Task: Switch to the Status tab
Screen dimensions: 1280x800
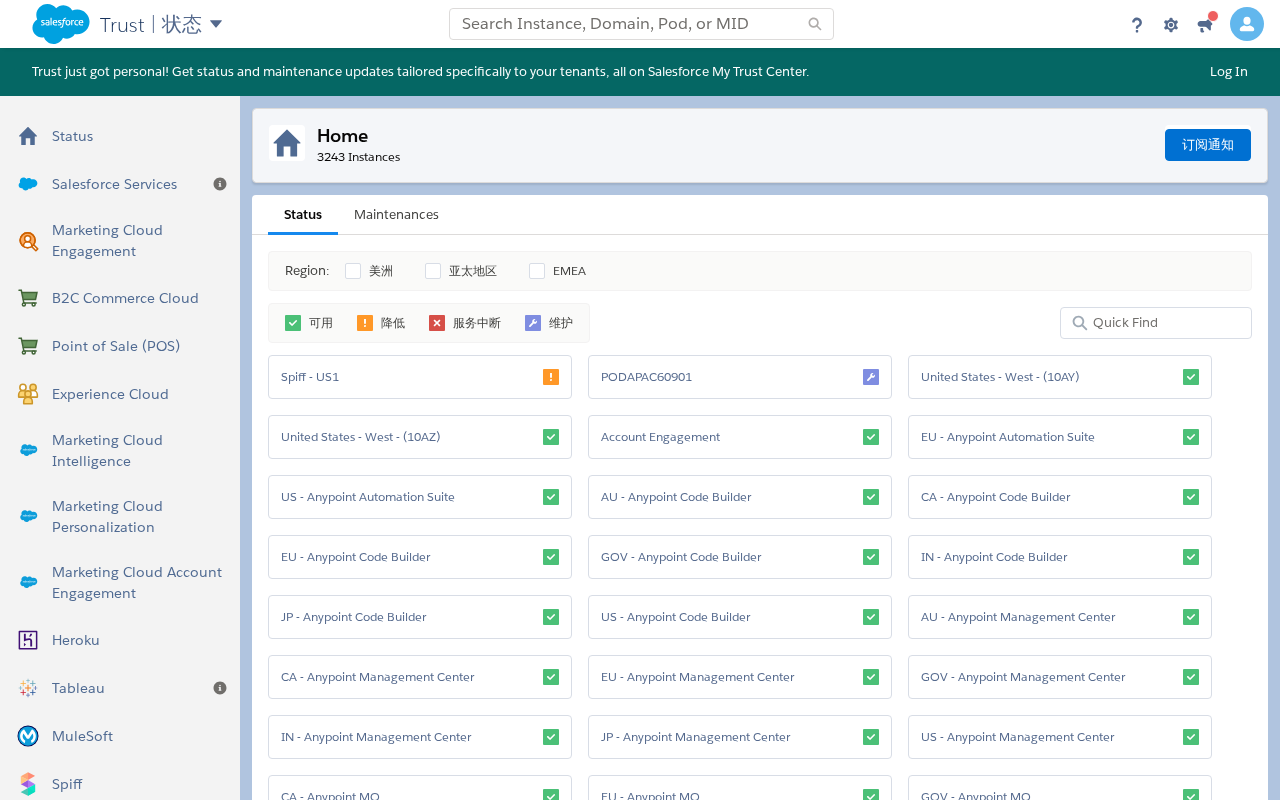Action: pos(303,215)
